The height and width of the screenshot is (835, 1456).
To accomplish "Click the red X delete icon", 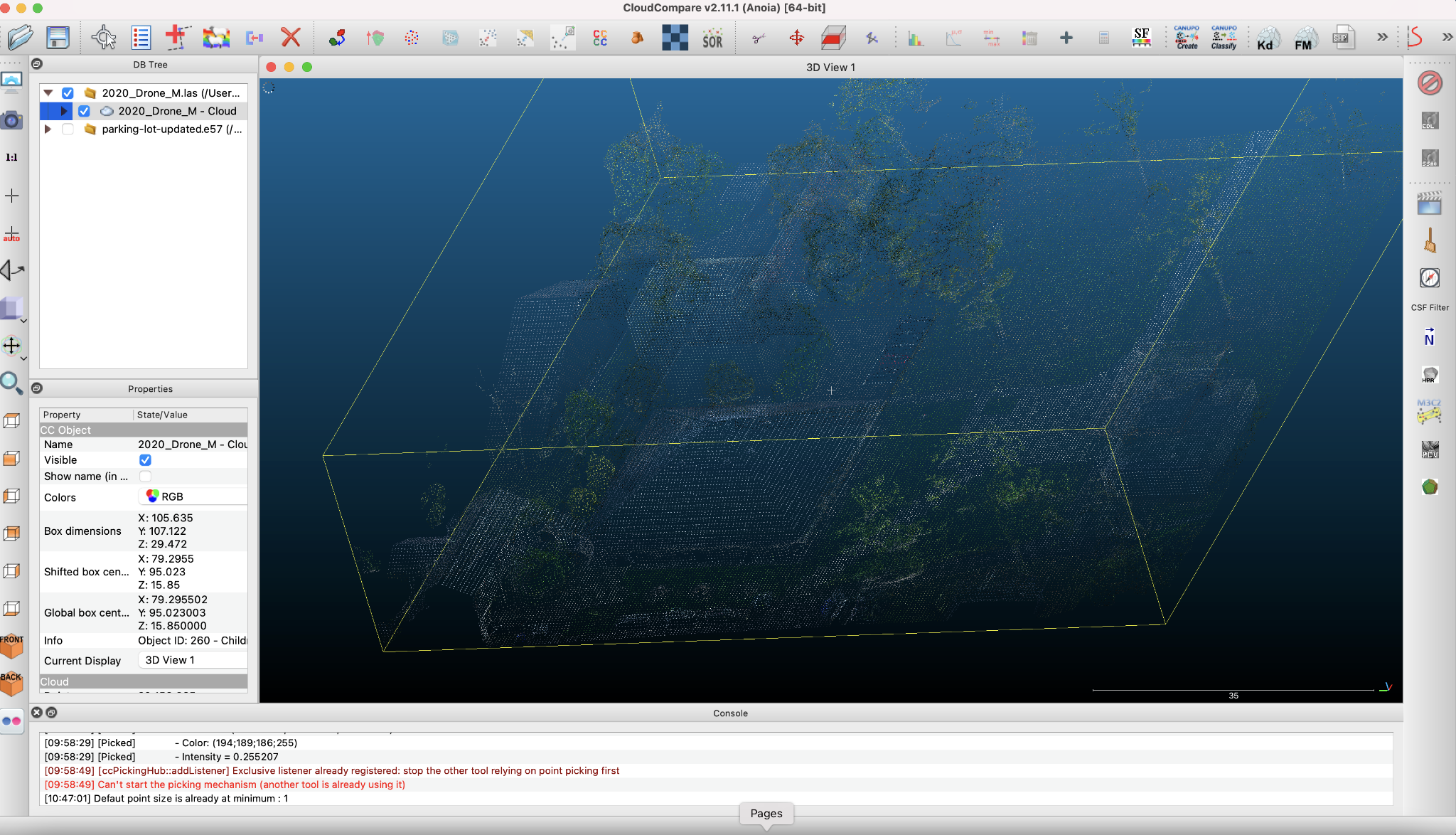I will [x=291, y=37].
